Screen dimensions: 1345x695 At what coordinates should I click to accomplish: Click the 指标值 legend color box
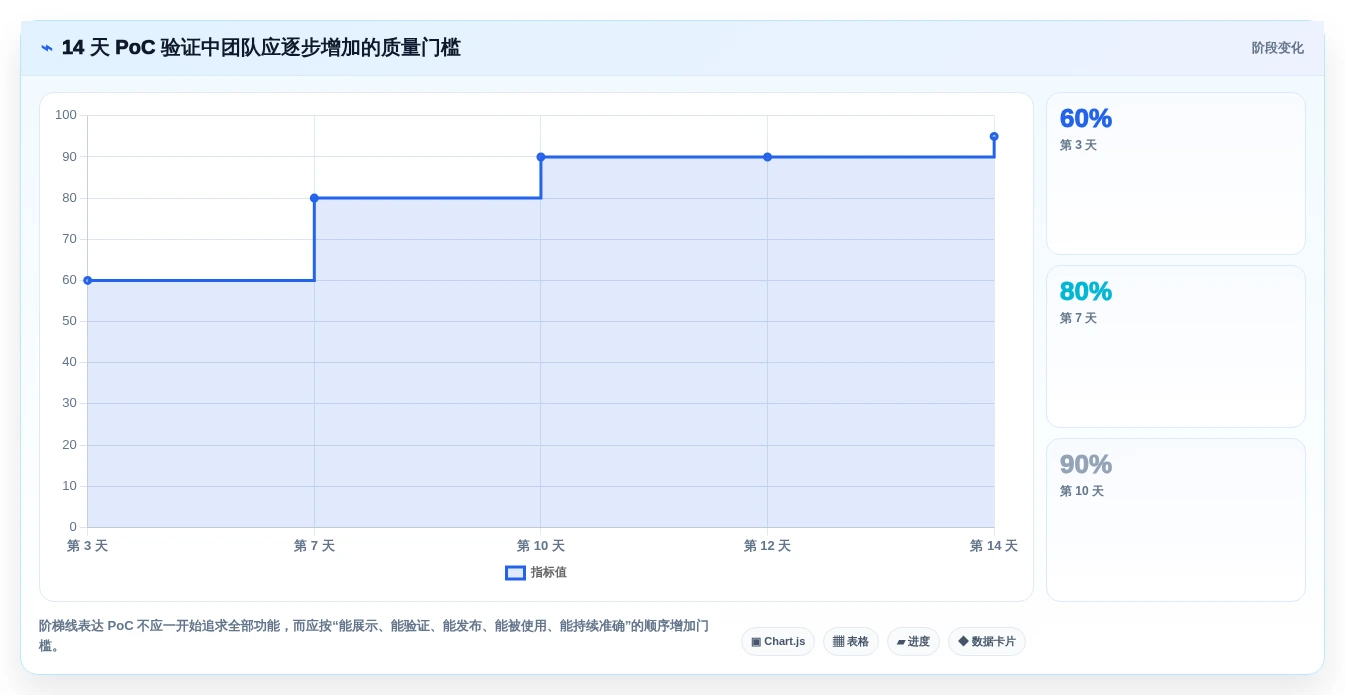(x=515, y=573)
